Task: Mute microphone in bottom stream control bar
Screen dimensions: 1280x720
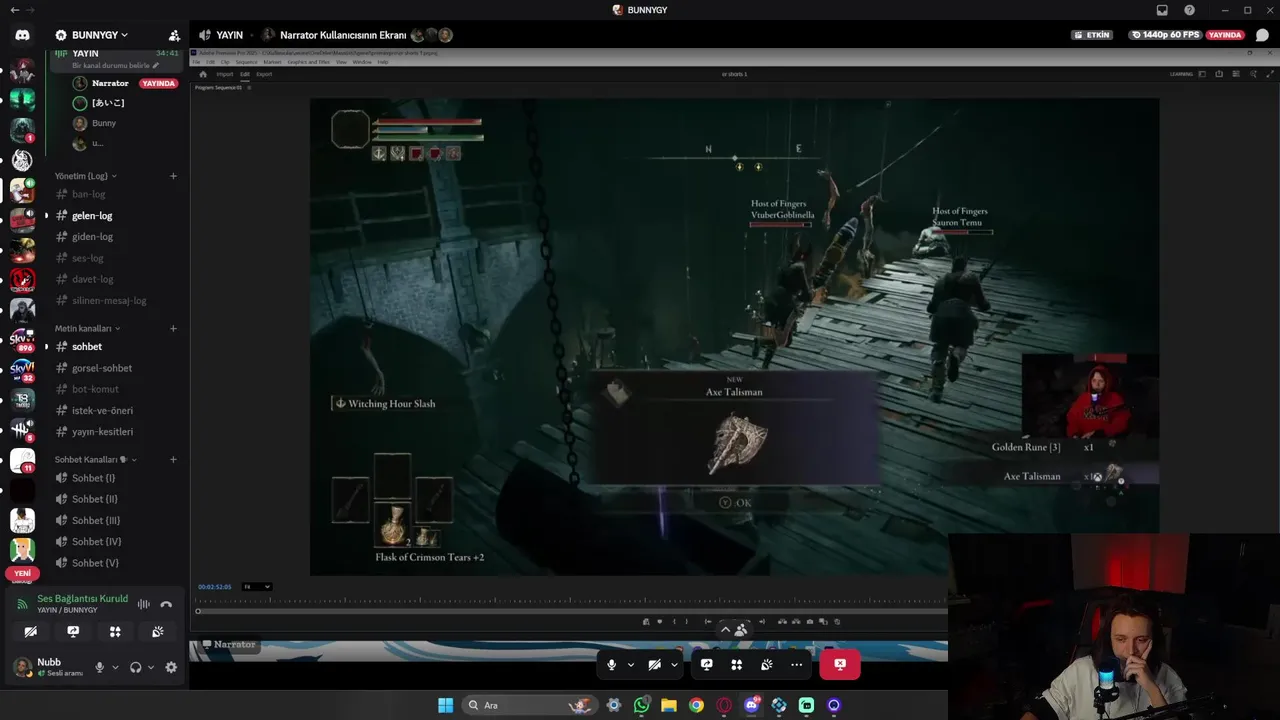Action: 611,664
